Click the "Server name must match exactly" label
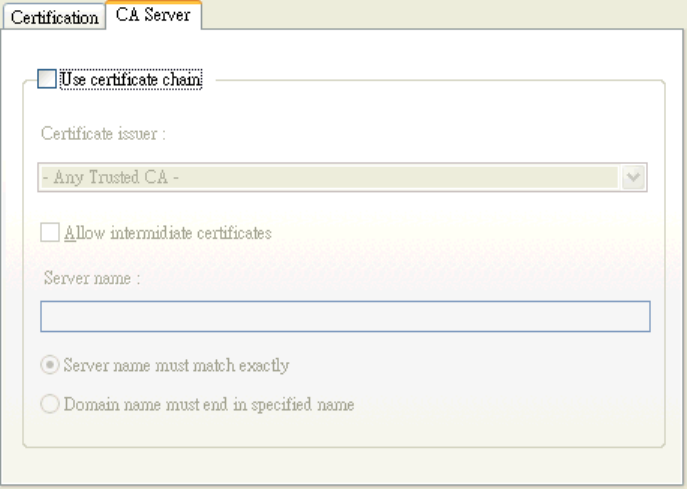Viewport: 687px width, 489px height. [176, 365]
